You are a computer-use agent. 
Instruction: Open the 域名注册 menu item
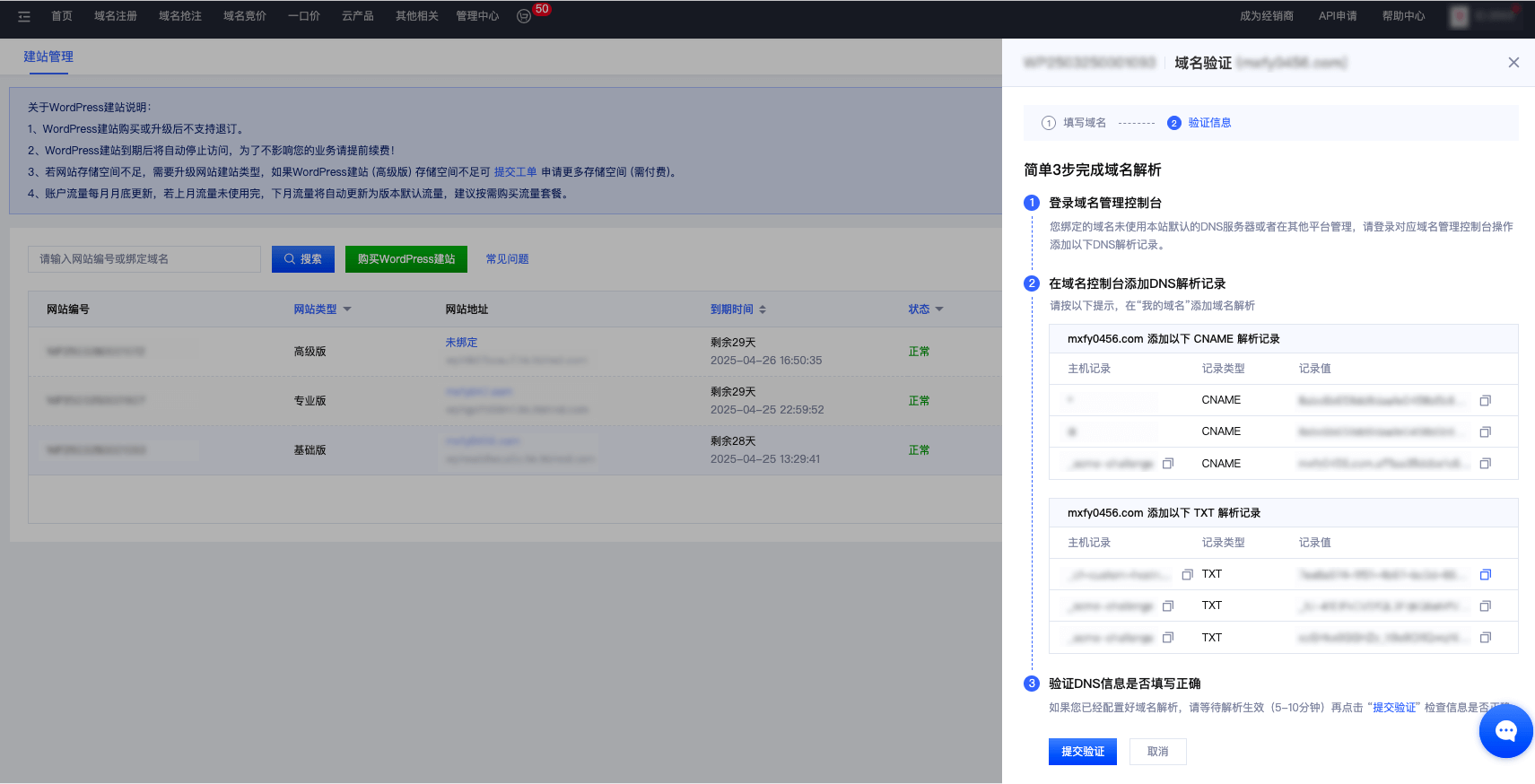[x=116, y=16]
